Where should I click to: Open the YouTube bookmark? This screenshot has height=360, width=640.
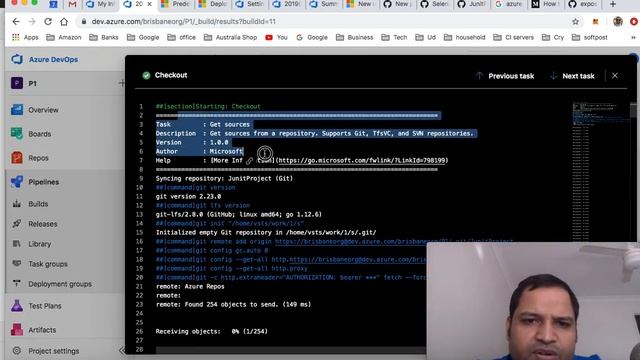276,37
